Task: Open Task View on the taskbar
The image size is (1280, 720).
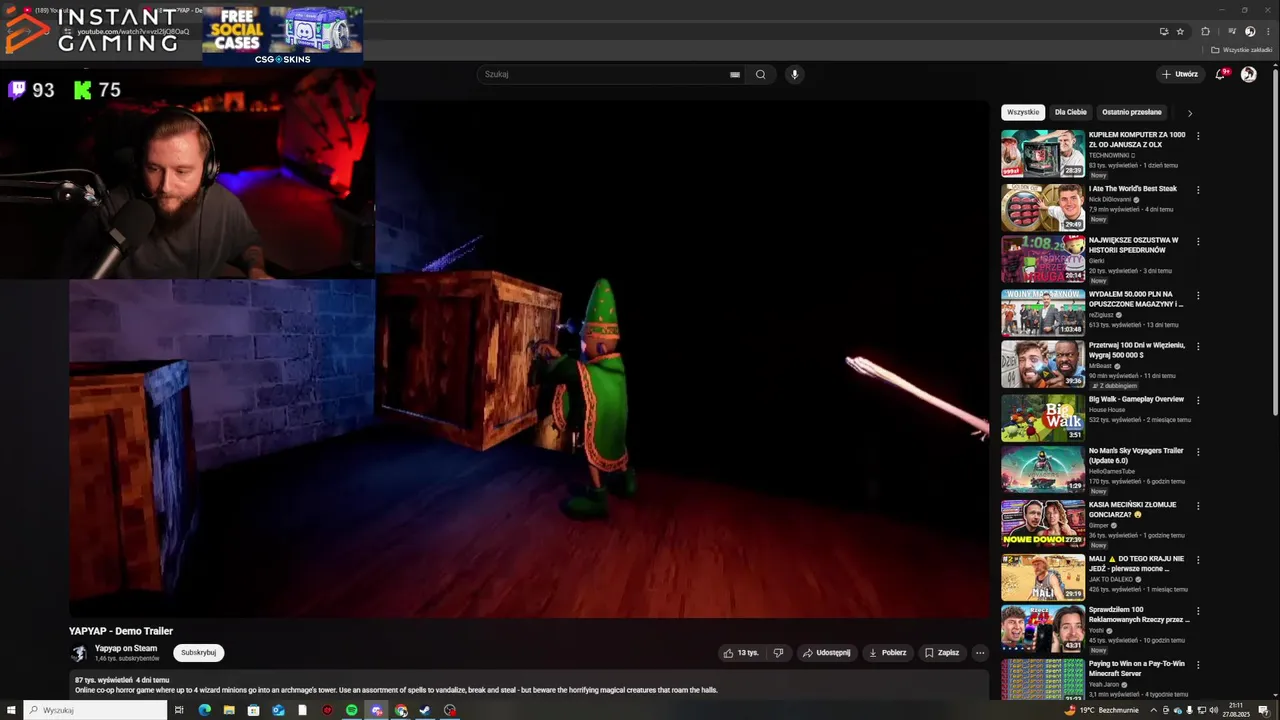Action: coord(180,710)
